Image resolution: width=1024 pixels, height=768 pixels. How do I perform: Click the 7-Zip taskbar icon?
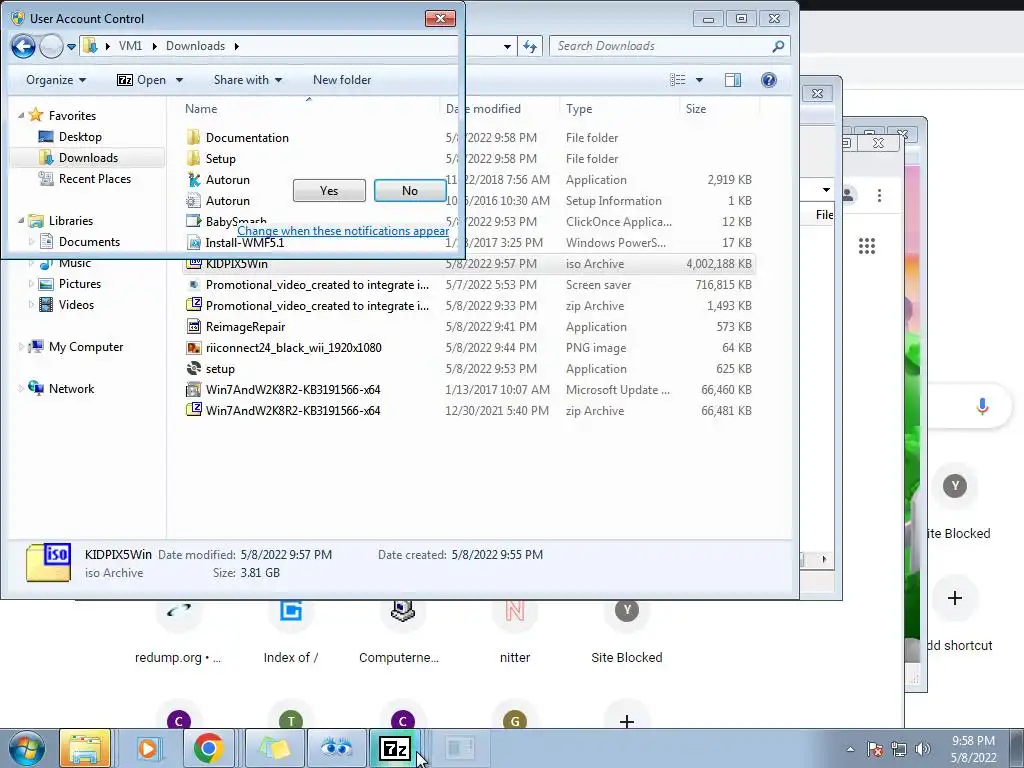tap(395, 748)
